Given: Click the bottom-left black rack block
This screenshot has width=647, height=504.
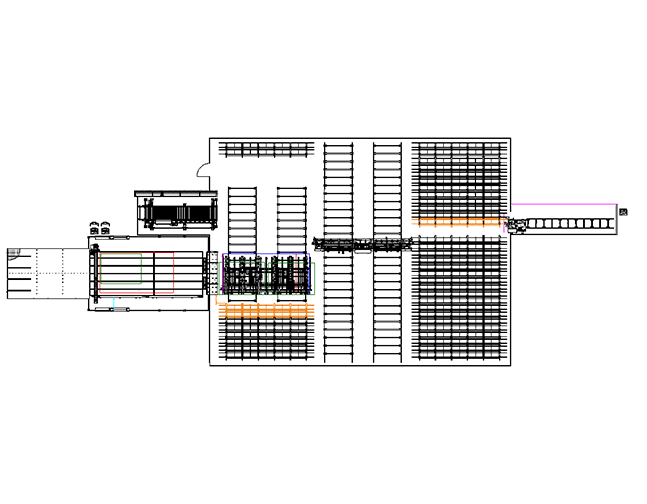Looking at the screenshot, I should 265,340.
